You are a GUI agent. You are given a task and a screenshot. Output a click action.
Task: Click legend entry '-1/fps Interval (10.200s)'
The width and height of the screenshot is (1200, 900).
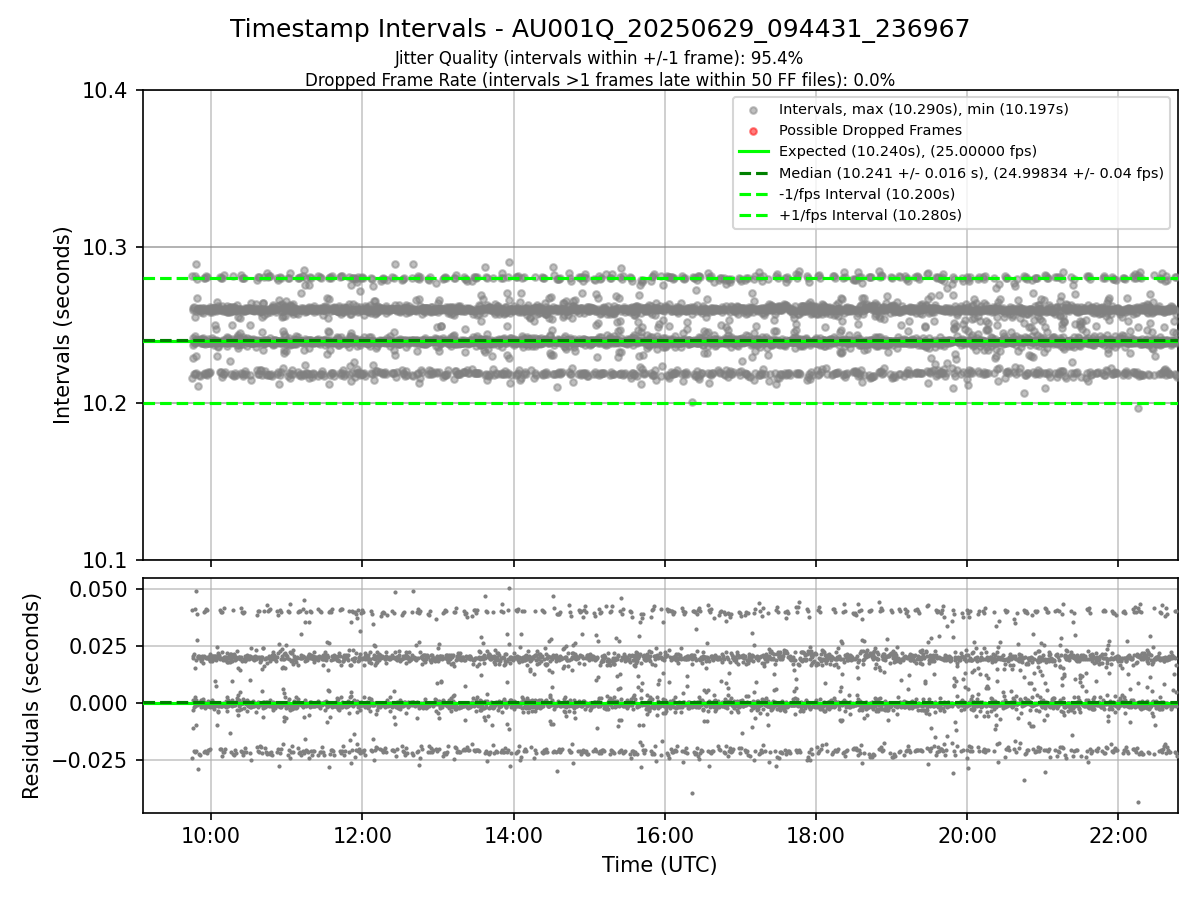point(866,194)
